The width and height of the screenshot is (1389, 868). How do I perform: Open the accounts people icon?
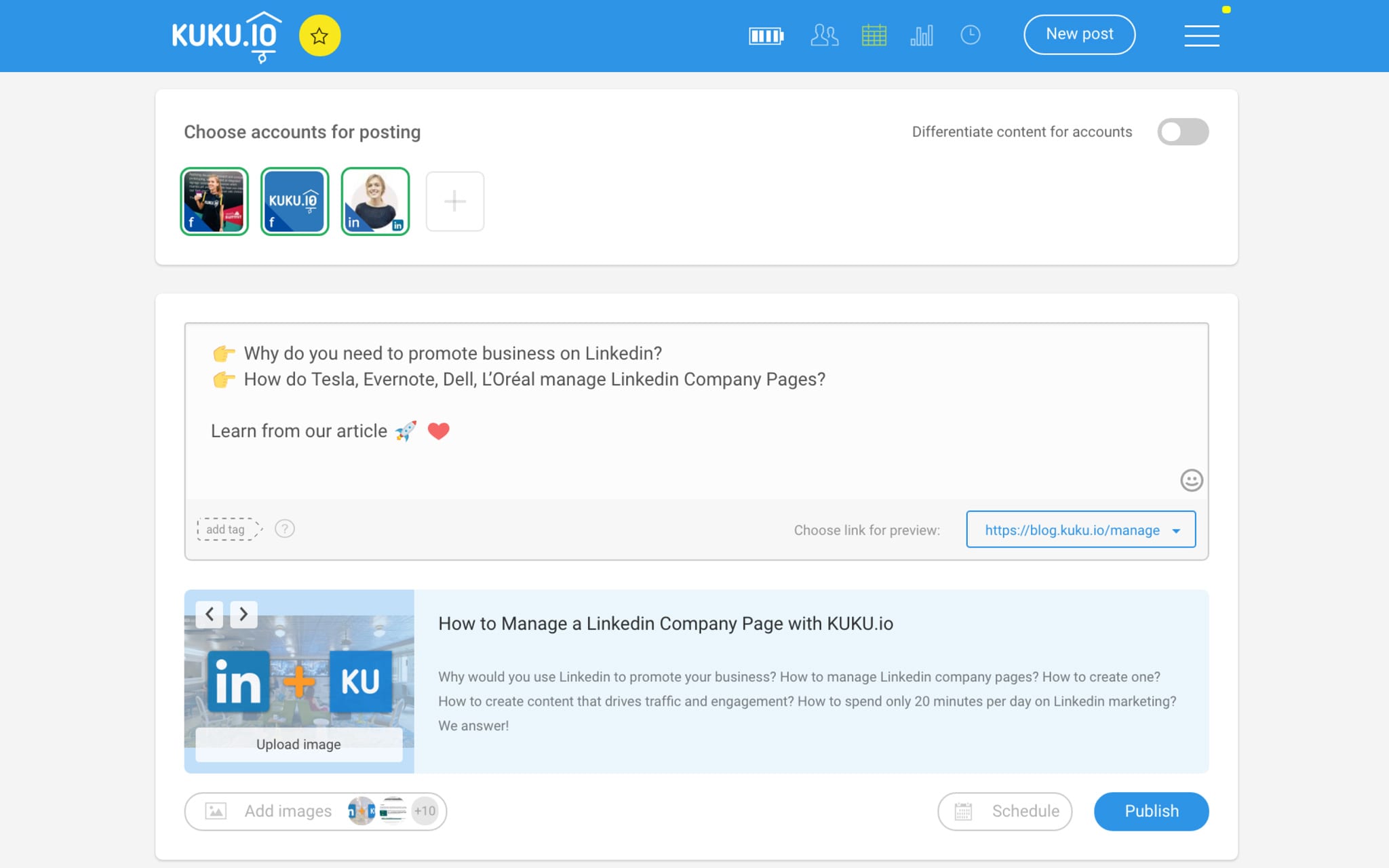[x=824, y=35]
